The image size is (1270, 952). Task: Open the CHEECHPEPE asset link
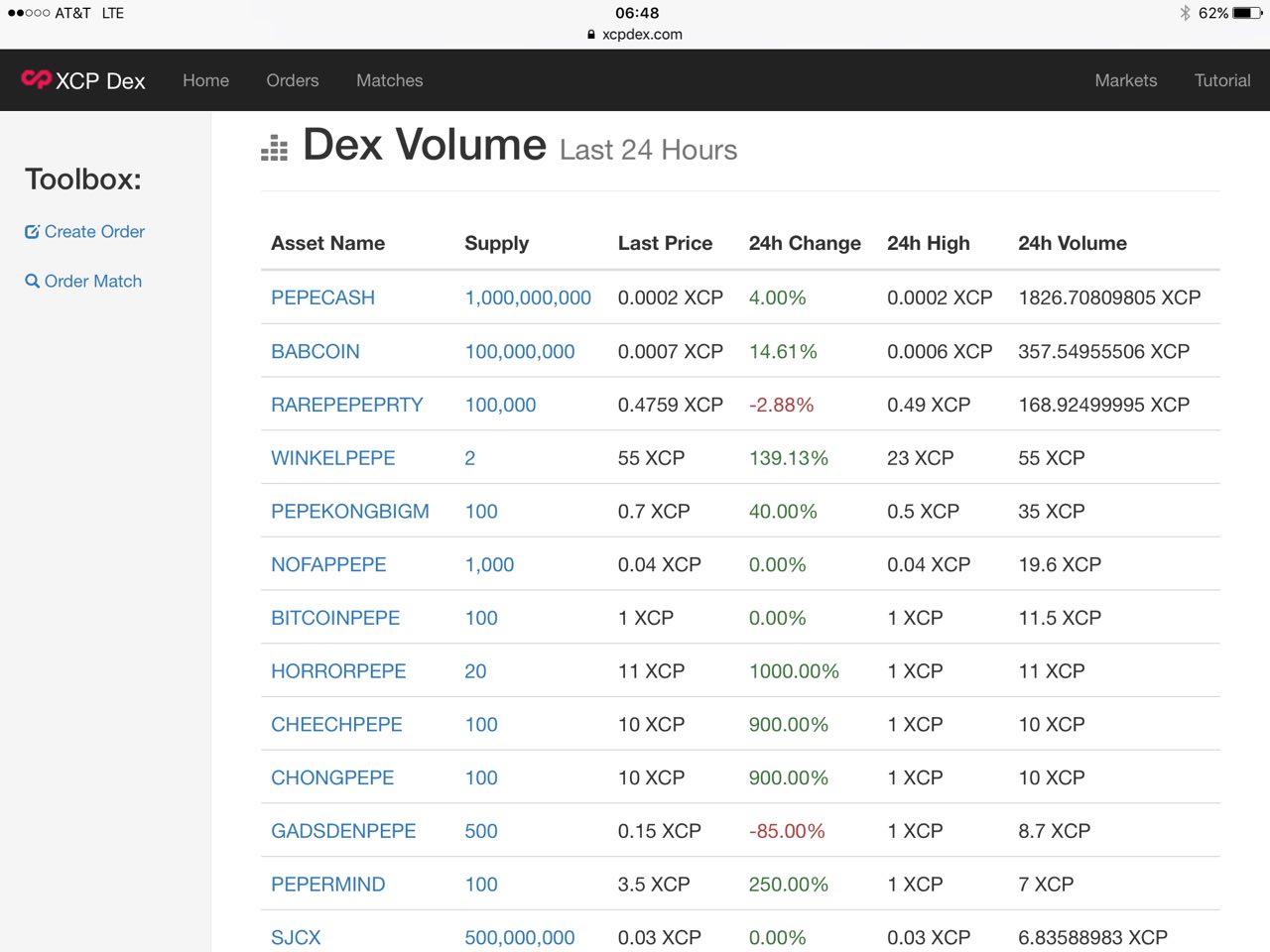point(336,725)
